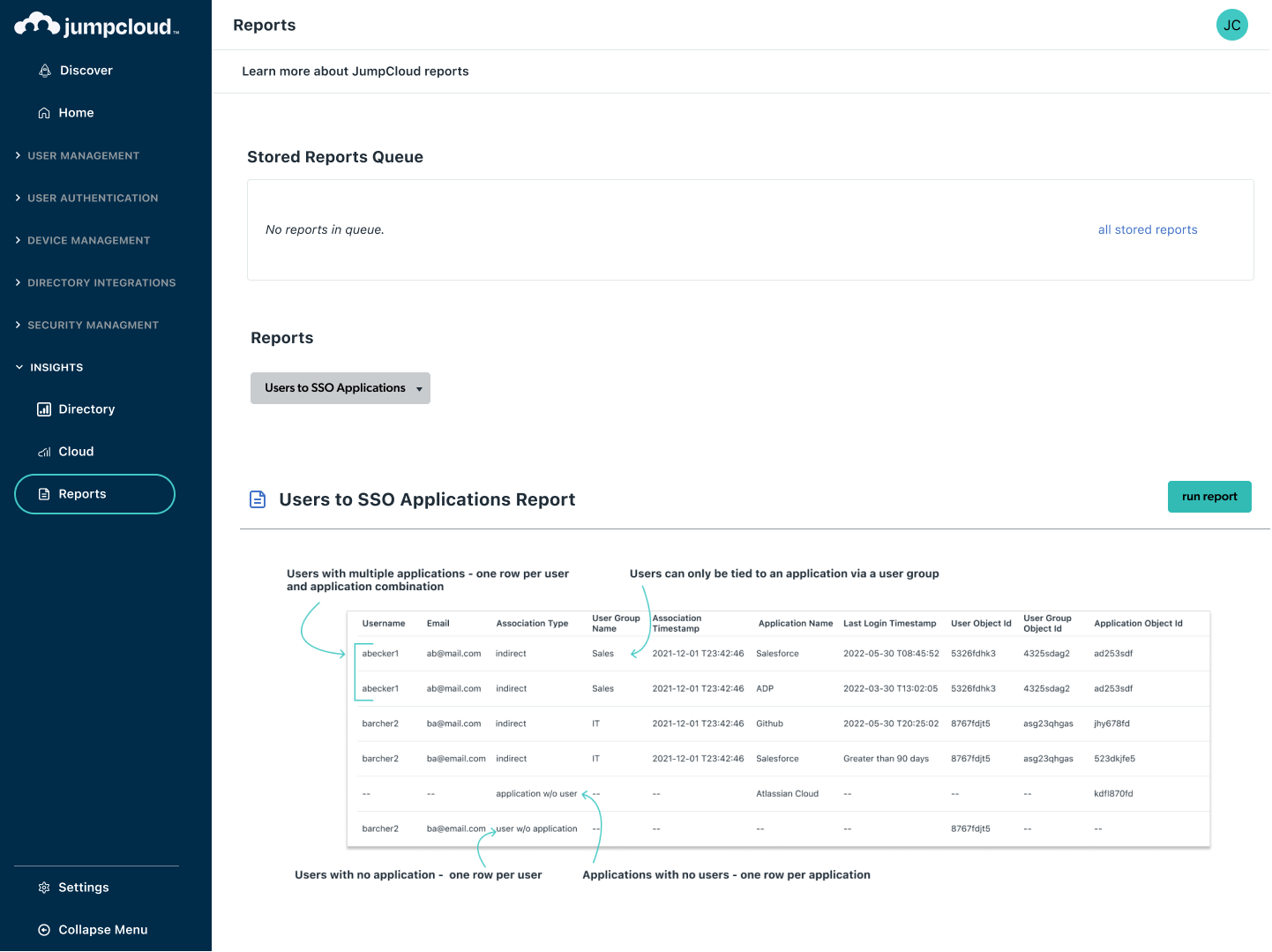Screen dimensions: 1272x952
Task: Expand the USER MANAGEMENT section
Action: tap(84, 155)
